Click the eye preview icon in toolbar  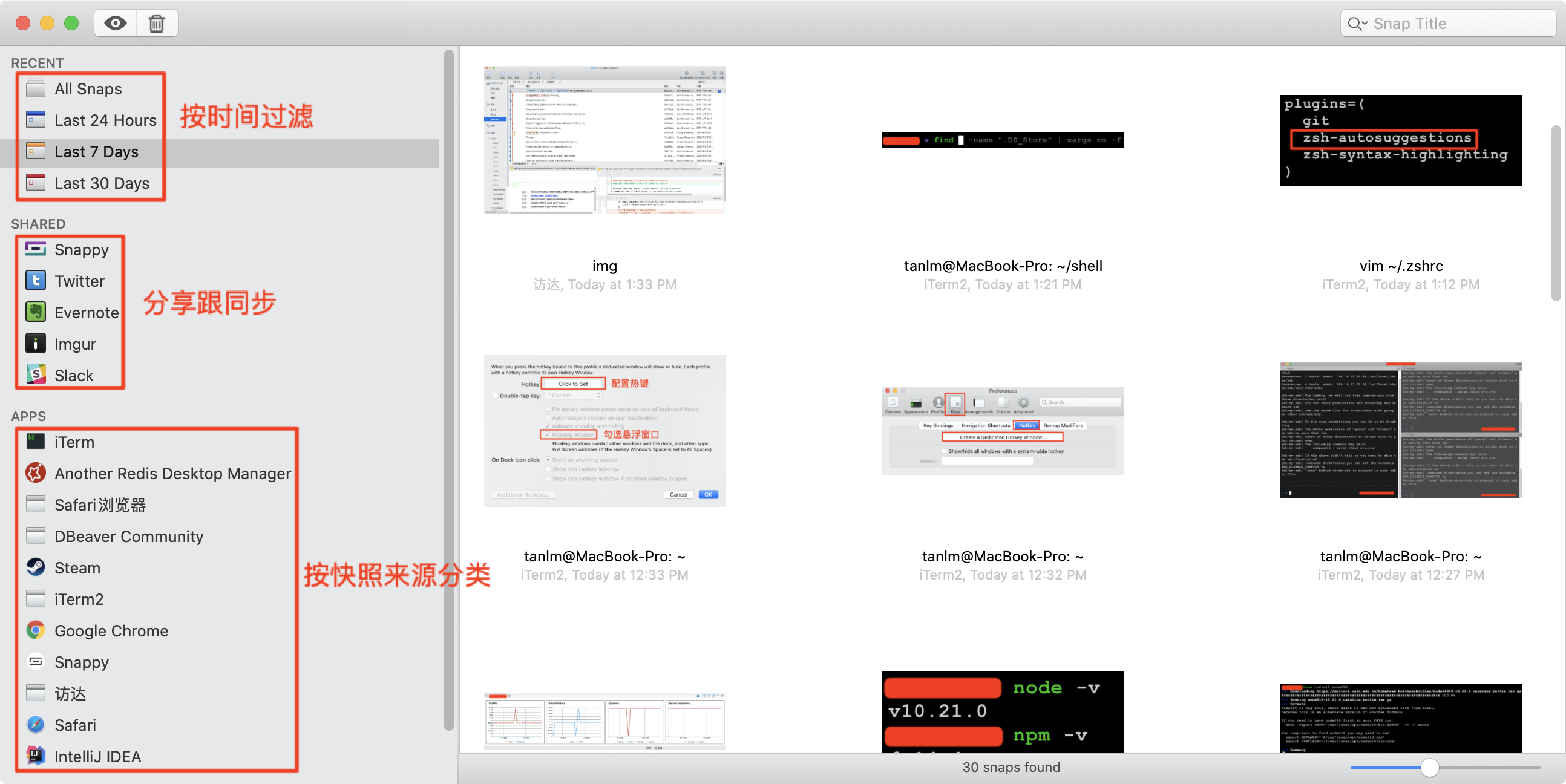pos(116,23)
